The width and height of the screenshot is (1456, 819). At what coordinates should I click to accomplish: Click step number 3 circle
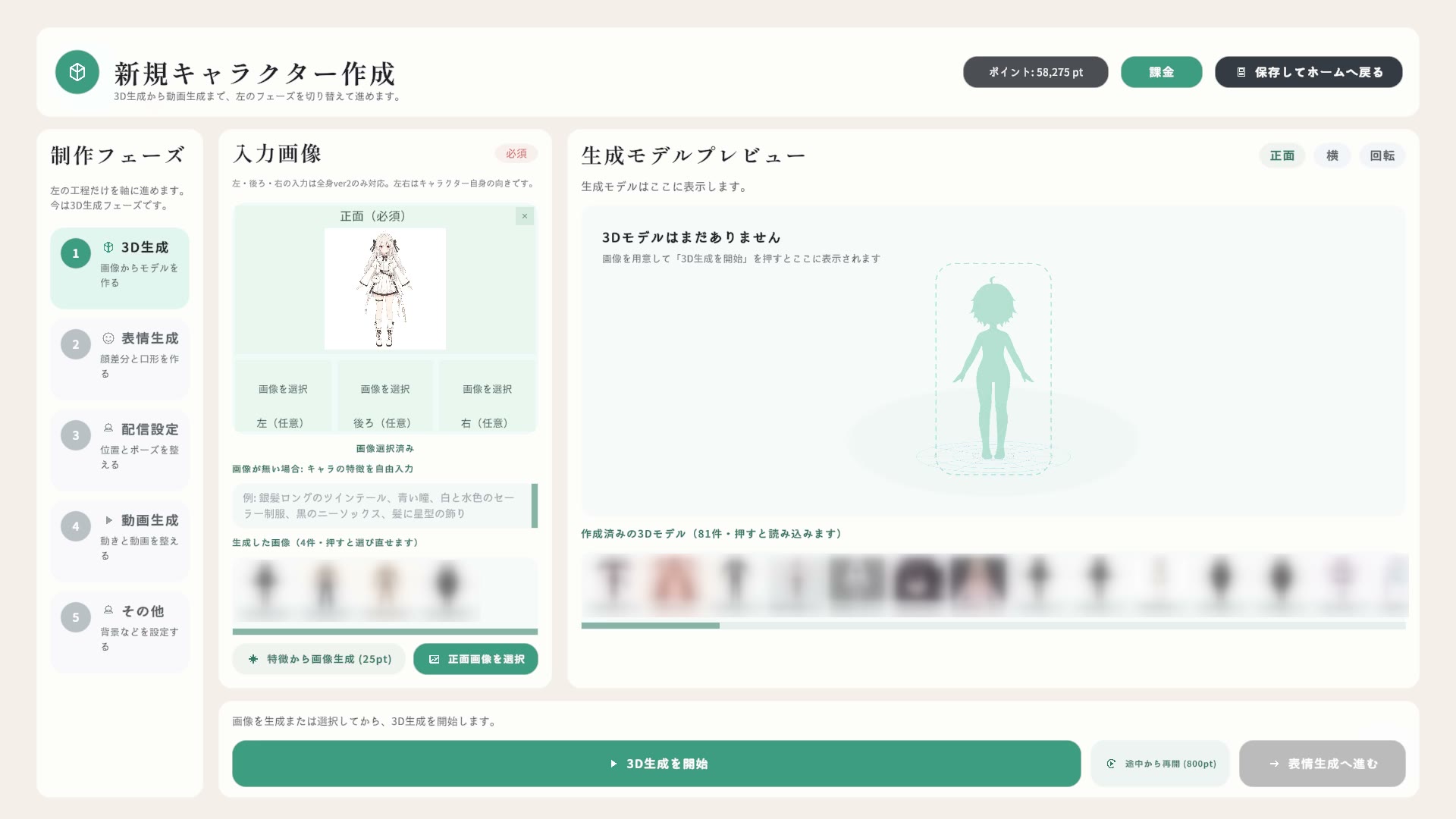(76, 435)
